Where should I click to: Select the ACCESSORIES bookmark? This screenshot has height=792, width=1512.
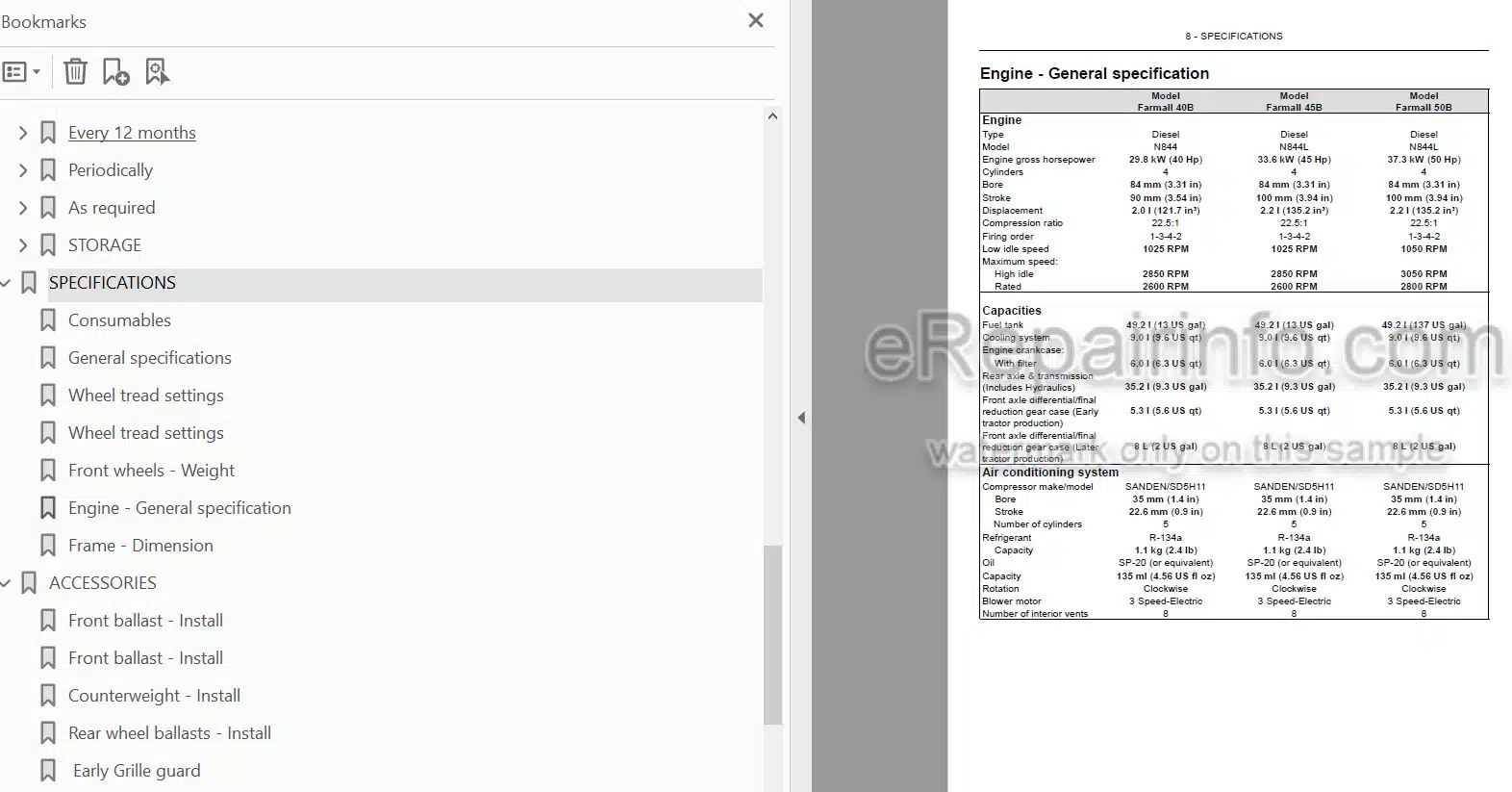click(103, 583)
